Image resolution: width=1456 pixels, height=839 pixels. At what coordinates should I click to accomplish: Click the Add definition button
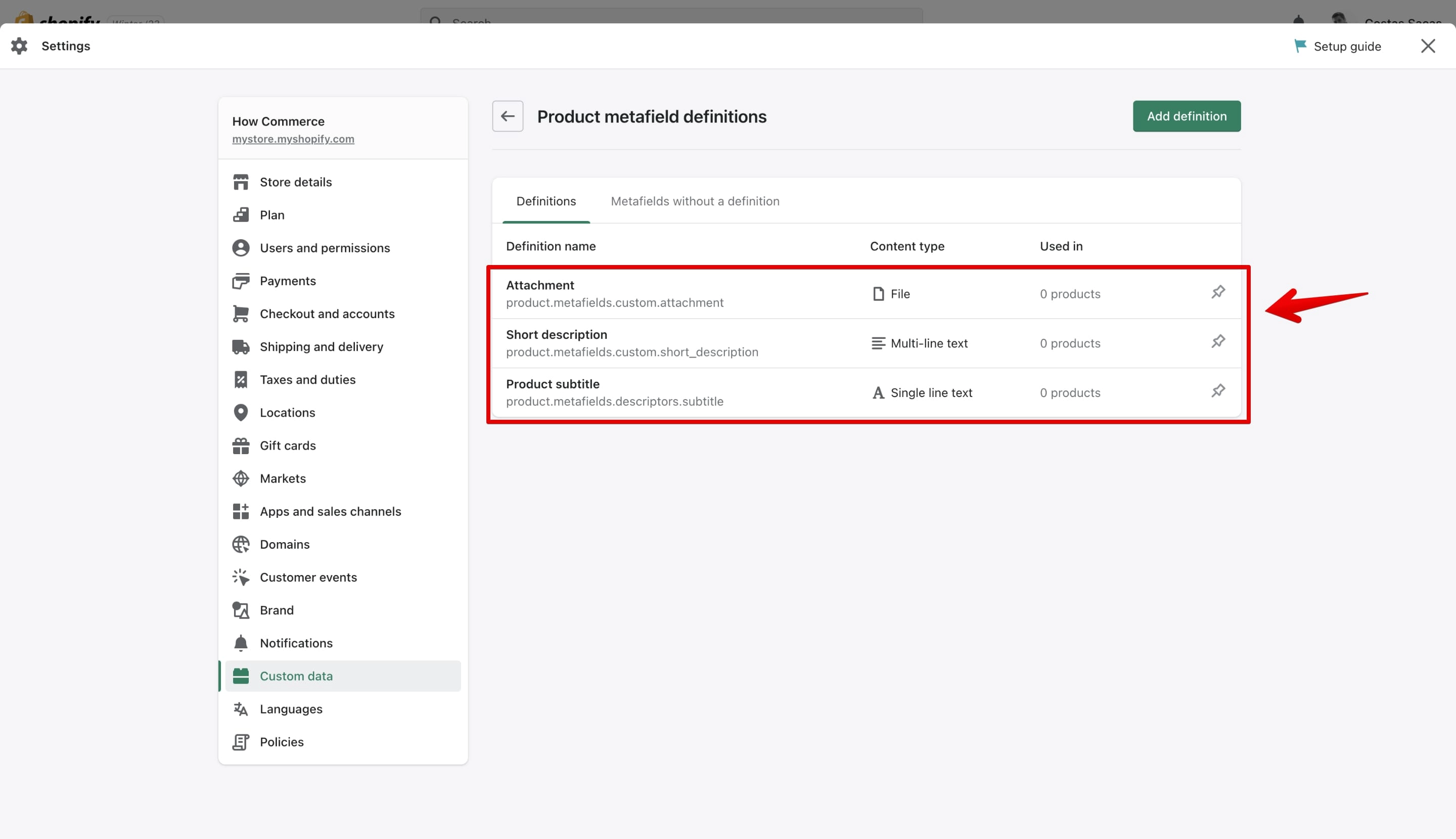1187,116
